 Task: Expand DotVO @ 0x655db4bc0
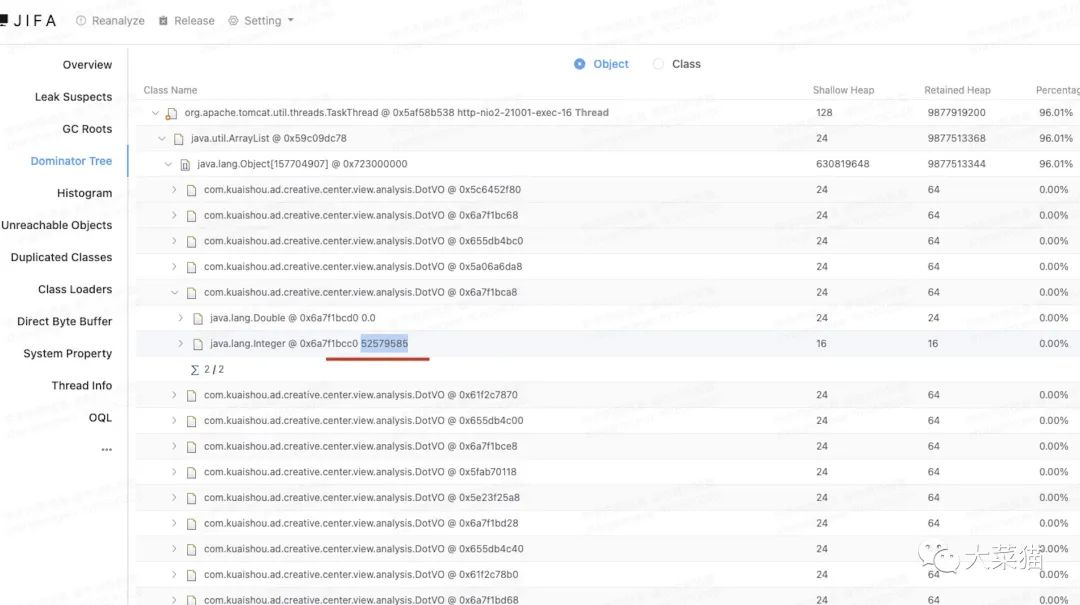pyautogui.click(x=174, y=241)
